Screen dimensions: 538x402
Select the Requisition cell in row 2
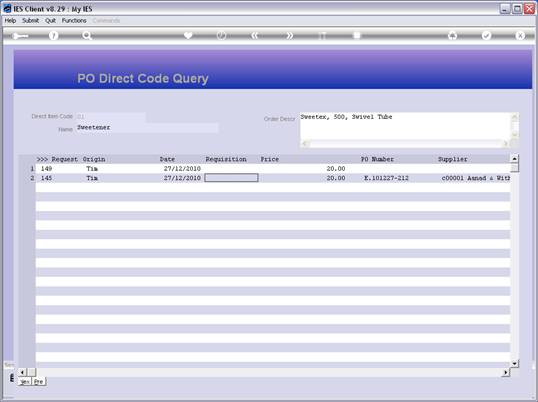click(x=231, y=178)
